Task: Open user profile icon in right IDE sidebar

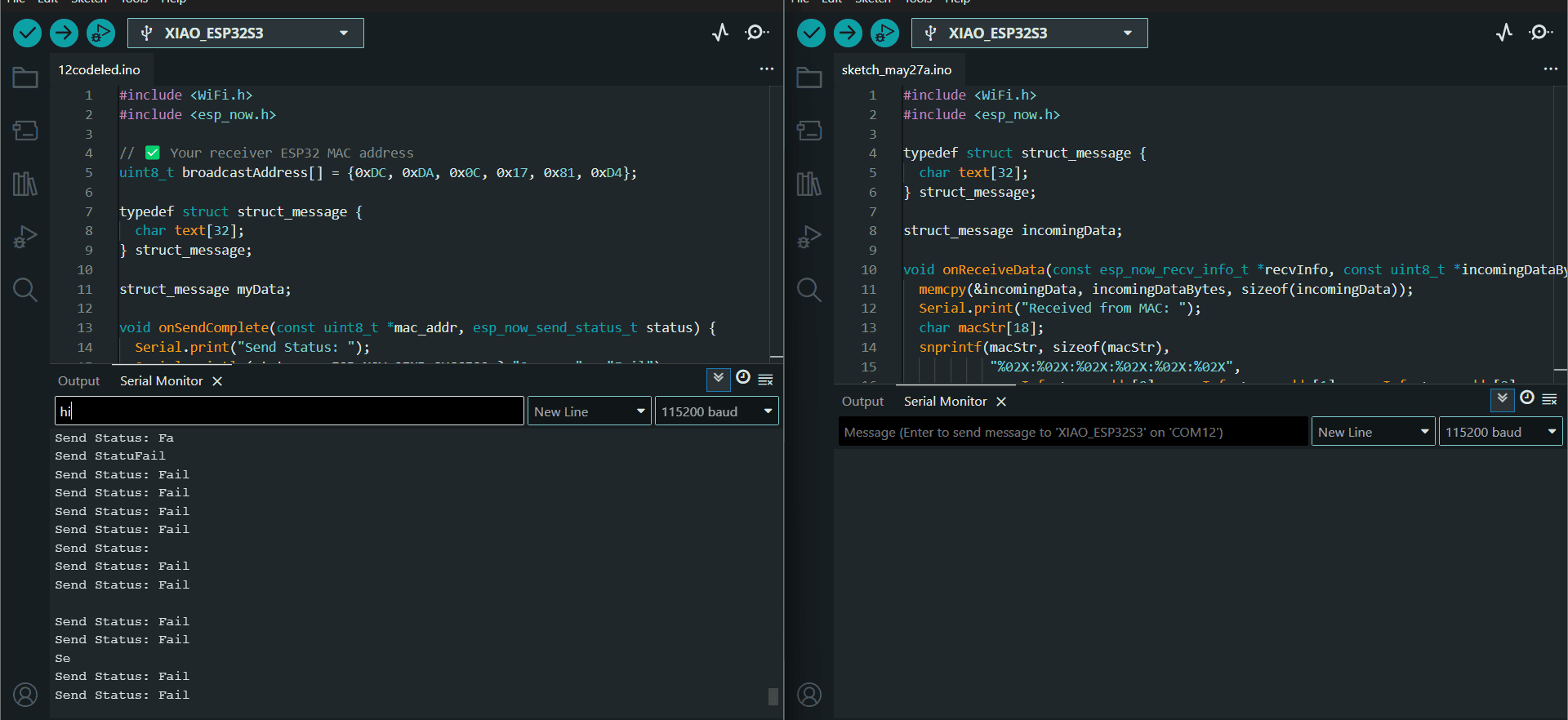Action: (809, 695)
